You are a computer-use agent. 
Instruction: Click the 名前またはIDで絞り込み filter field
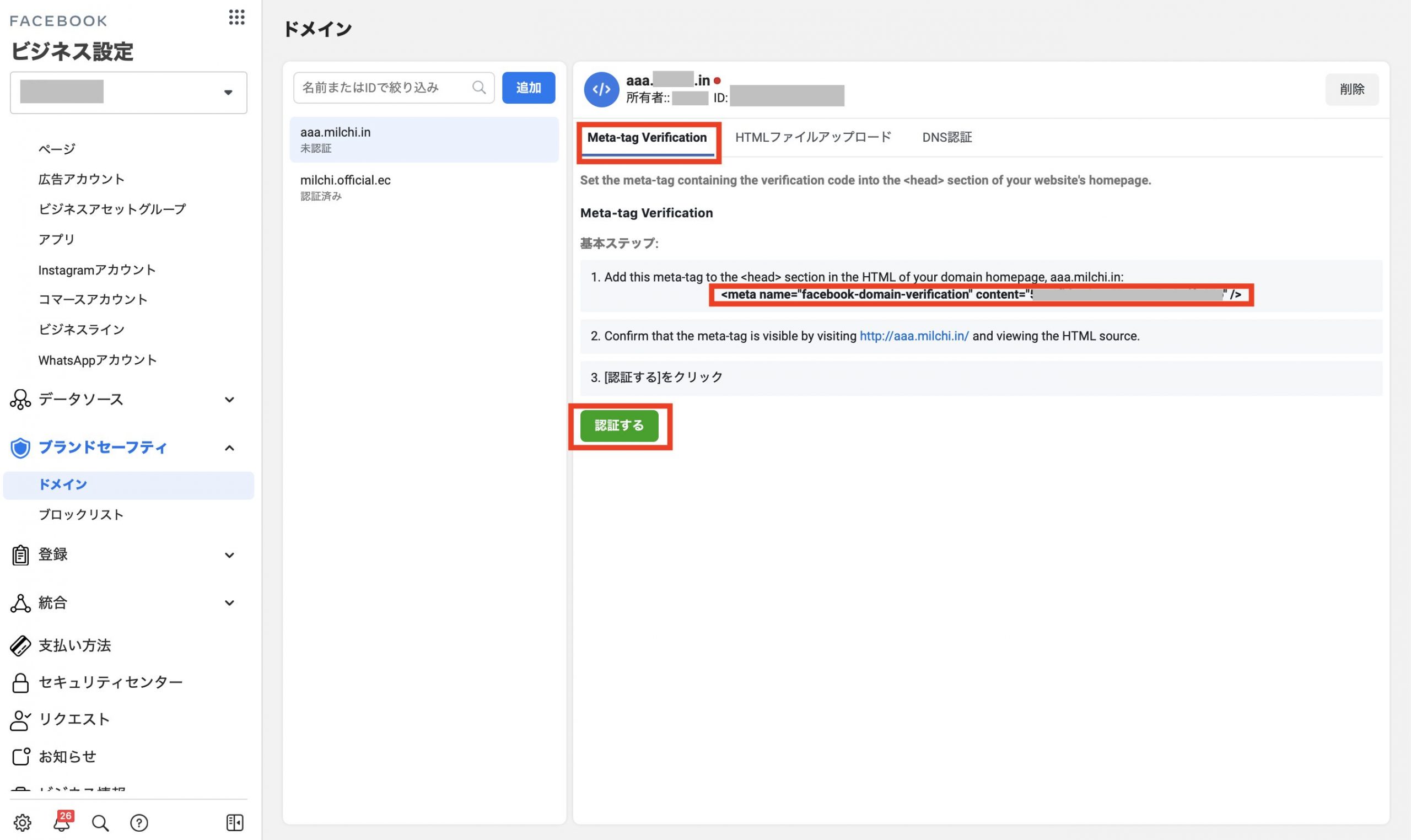tap(394, 88)
